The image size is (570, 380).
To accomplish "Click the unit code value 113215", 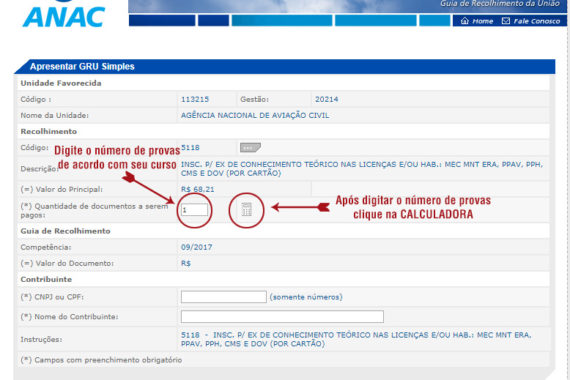I will (195, 99).
